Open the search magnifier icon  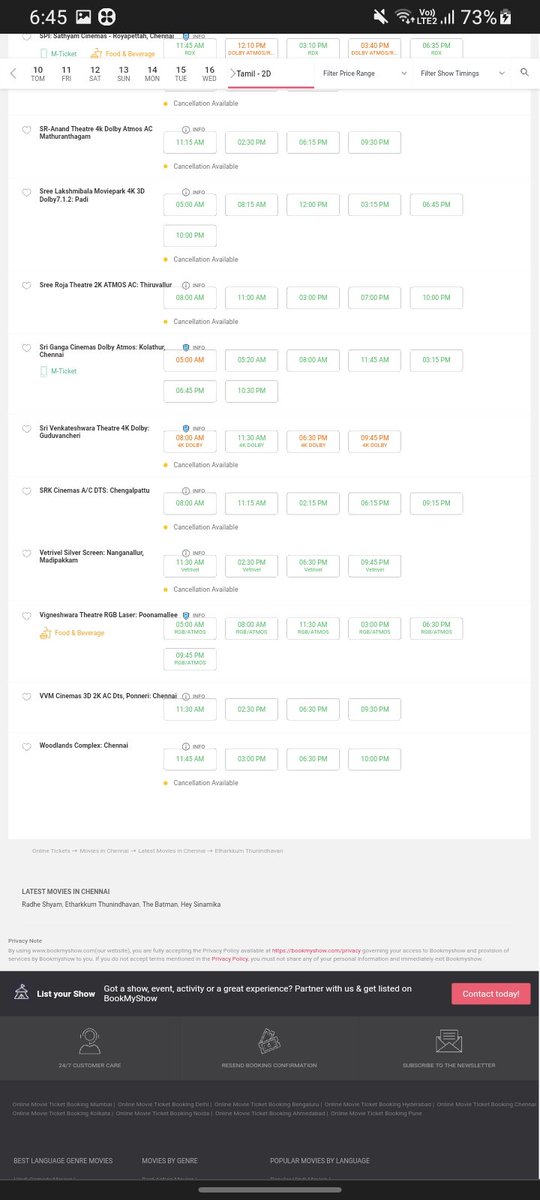(x=524, y=73)
